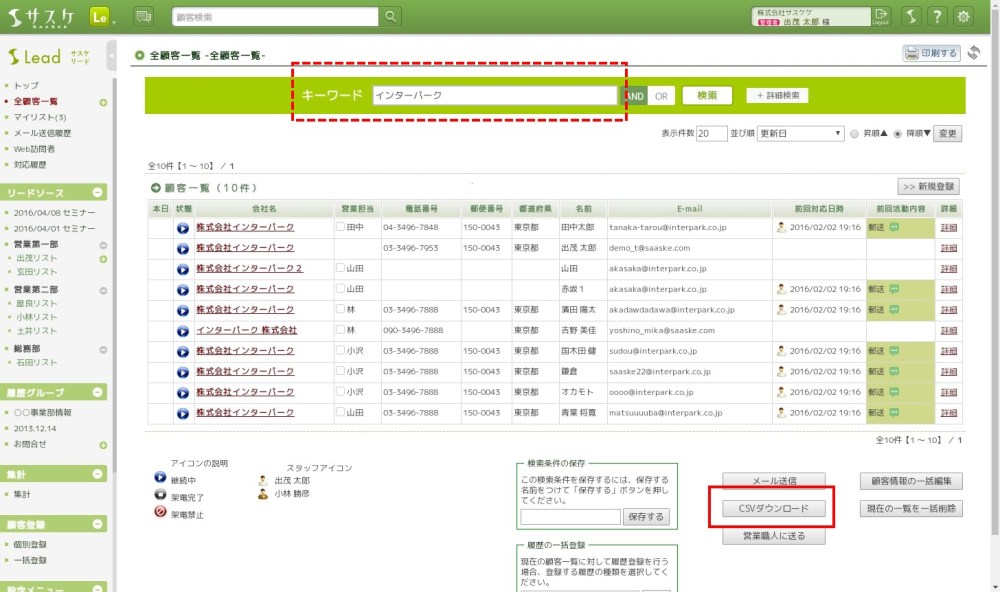The image size is (1000, 592).
Task: Click status play icon in first customer row
Action: point(183,228)
